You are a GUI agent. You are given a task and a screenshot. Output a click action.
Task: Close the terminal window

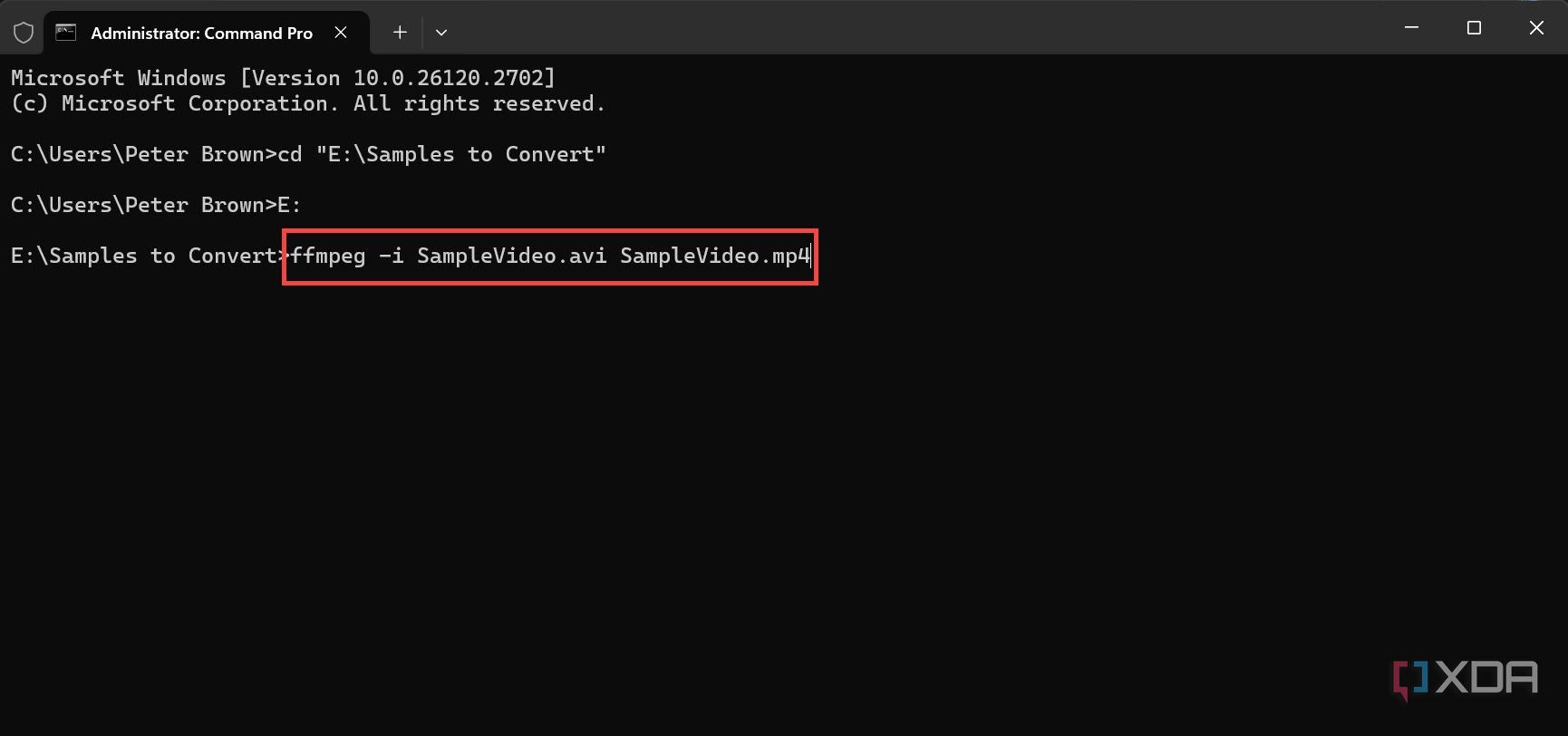point(1536,28)
